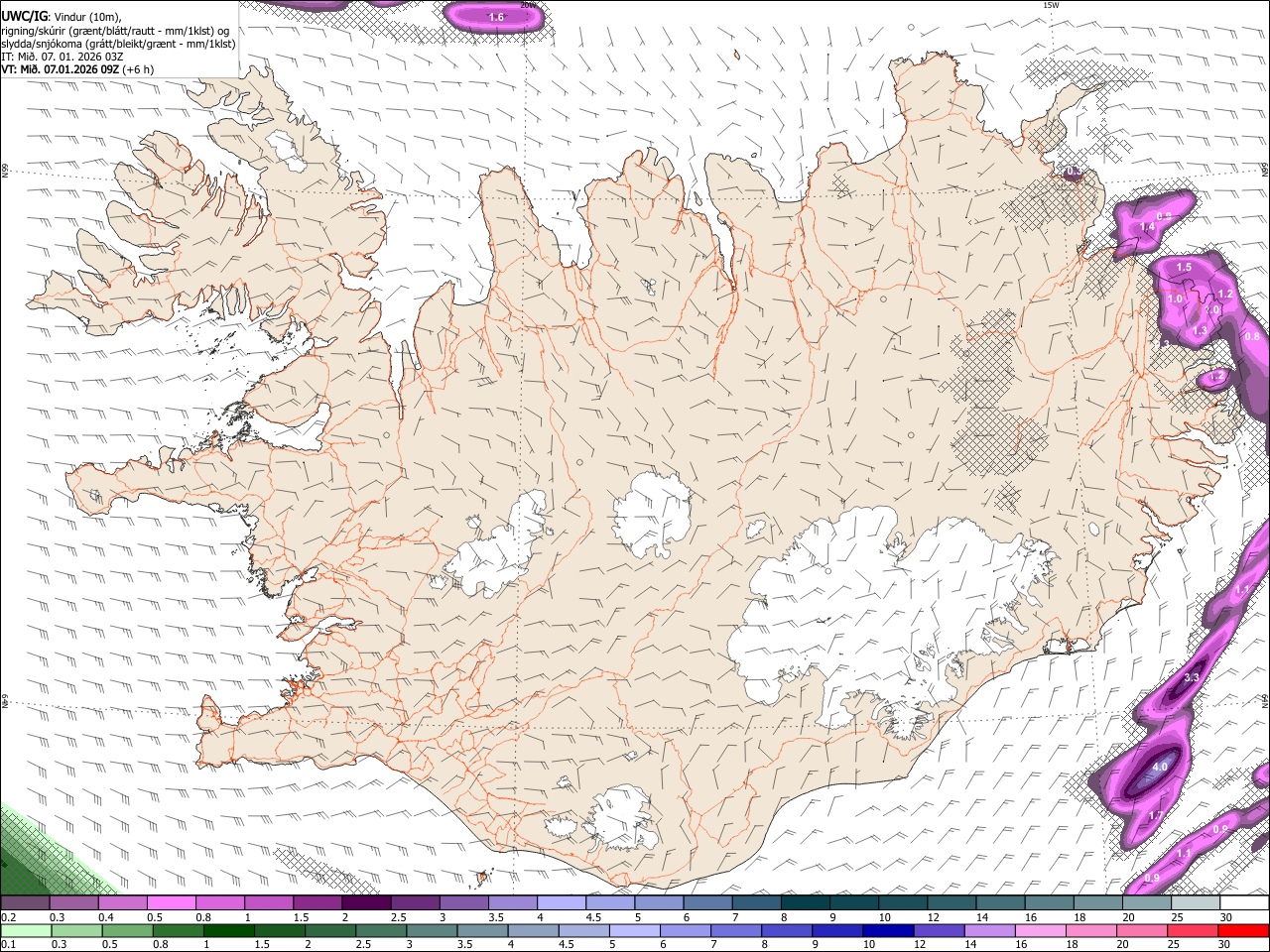This screenshot has width=1270, height=952.
Task: Click the 1.7 precipitation value offshore southeast
Action: click(x=1155, y=816)
